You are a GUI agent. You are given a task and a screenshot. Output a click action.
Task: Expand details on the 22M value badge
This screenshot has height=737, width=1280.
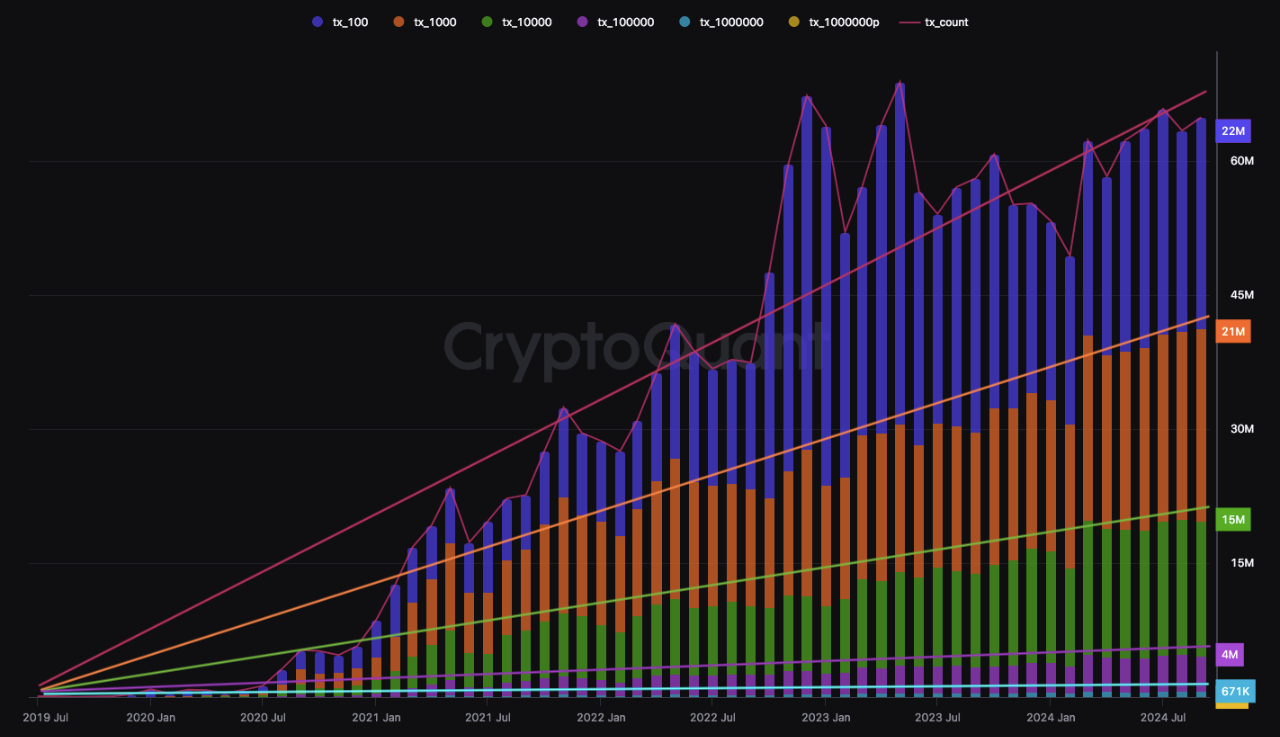[x=1233, y=131]
